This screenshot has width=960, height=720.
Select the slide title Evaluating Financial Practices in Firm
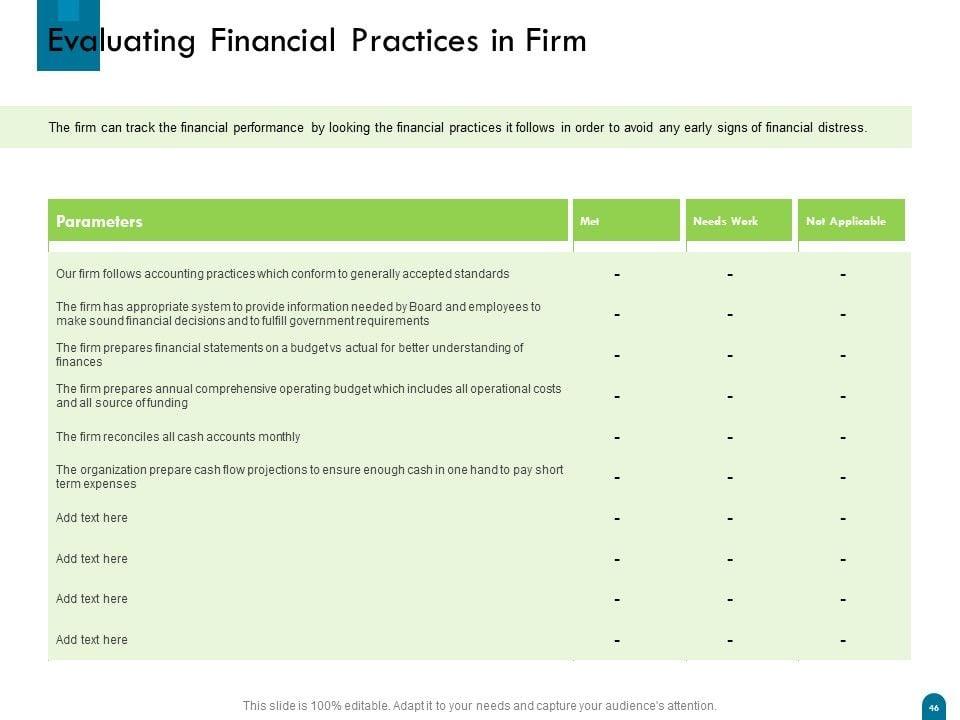317,41
